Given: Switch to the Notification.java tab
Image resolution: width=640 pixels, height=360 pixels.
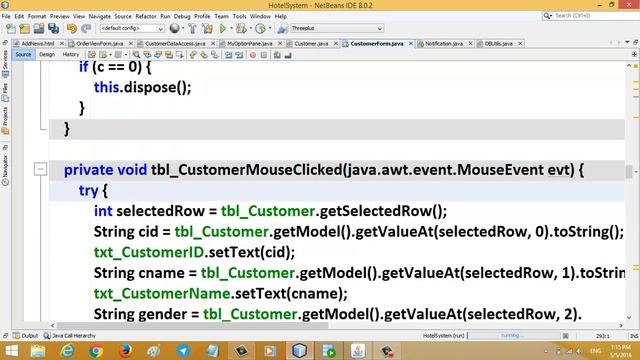Looking at the screenshot, I should 444,43.
